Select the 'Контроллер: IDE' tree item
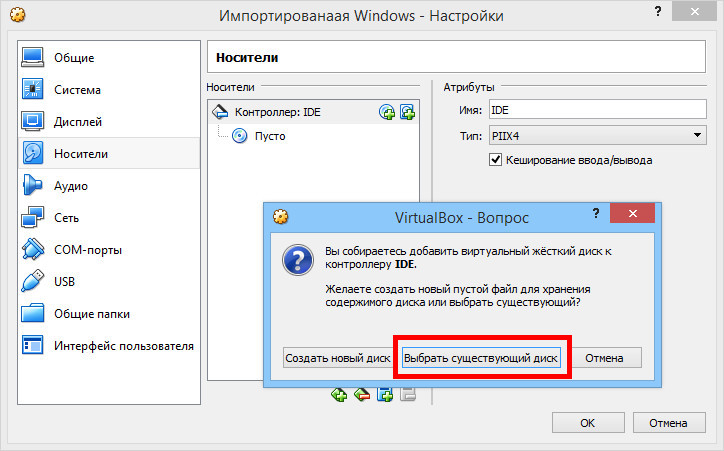 277,112
